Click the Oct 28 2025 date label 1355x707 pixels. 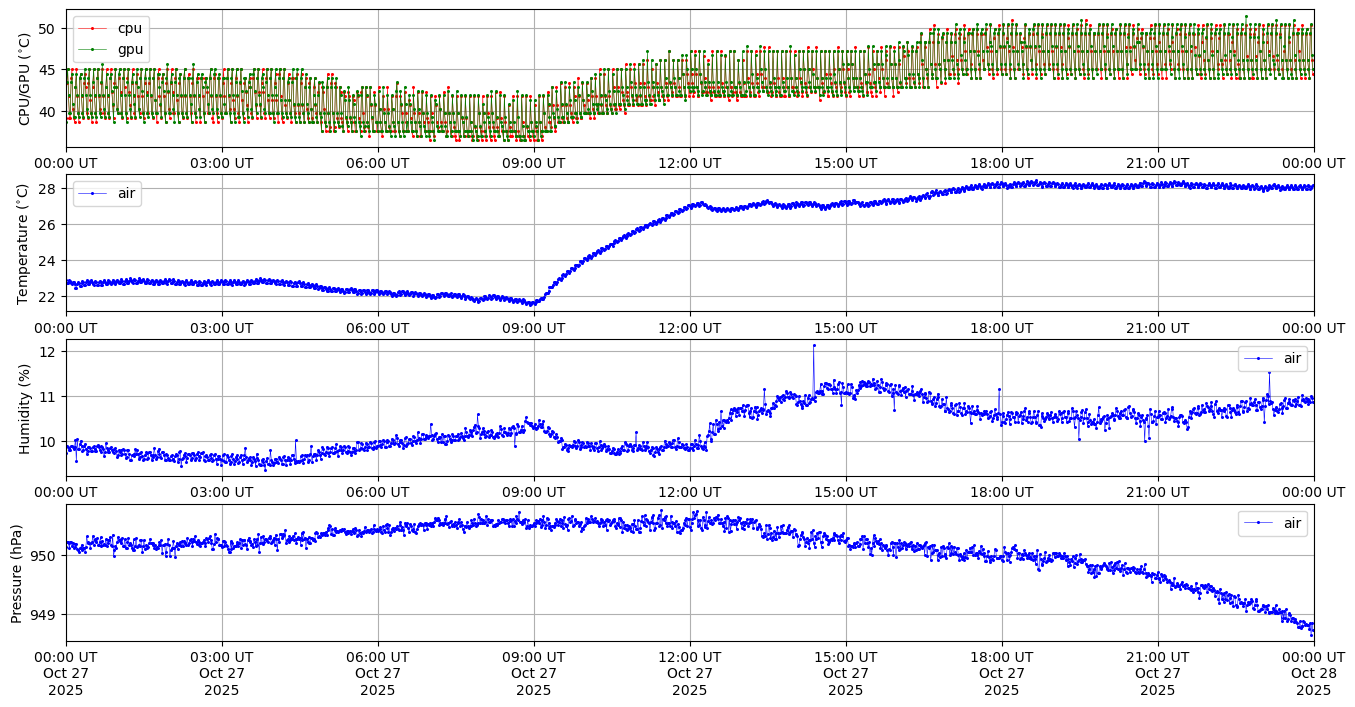tap(1313, 673)
